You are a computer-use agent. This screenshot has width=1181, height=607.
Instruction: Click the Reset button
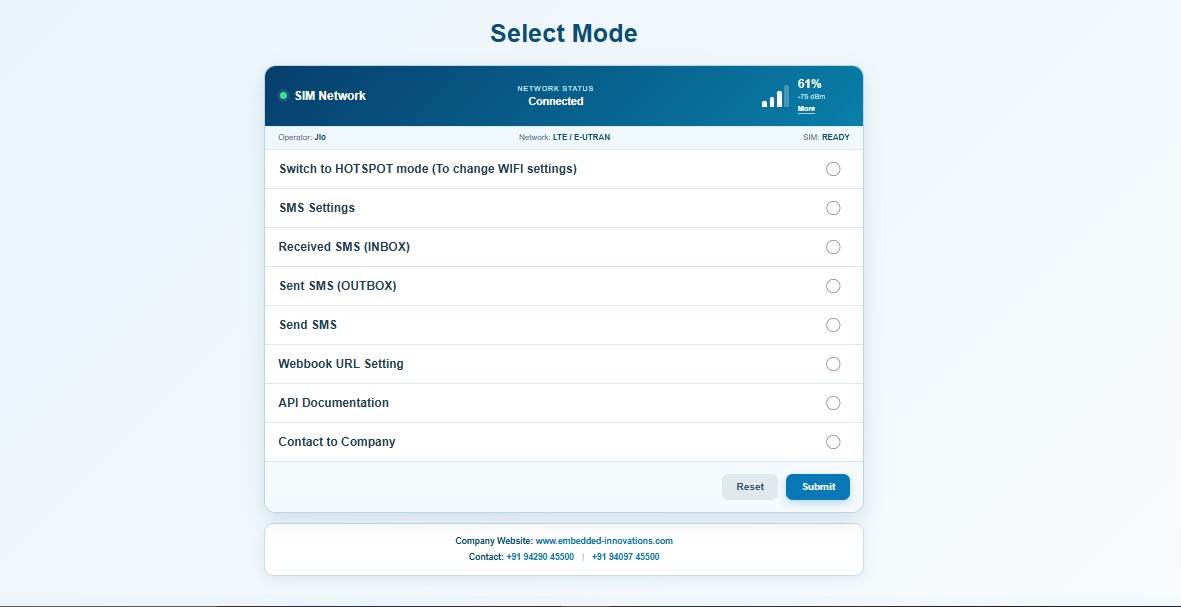coord(750,487)
